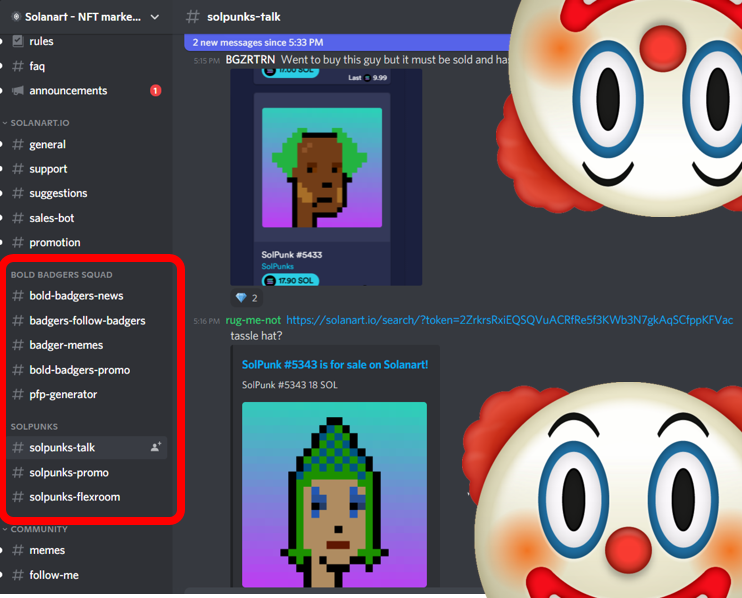The height and width of the screenshot is (598, 742).
Task: Open the SolPunk #5343 is for sale link
Action: point(335,365)
